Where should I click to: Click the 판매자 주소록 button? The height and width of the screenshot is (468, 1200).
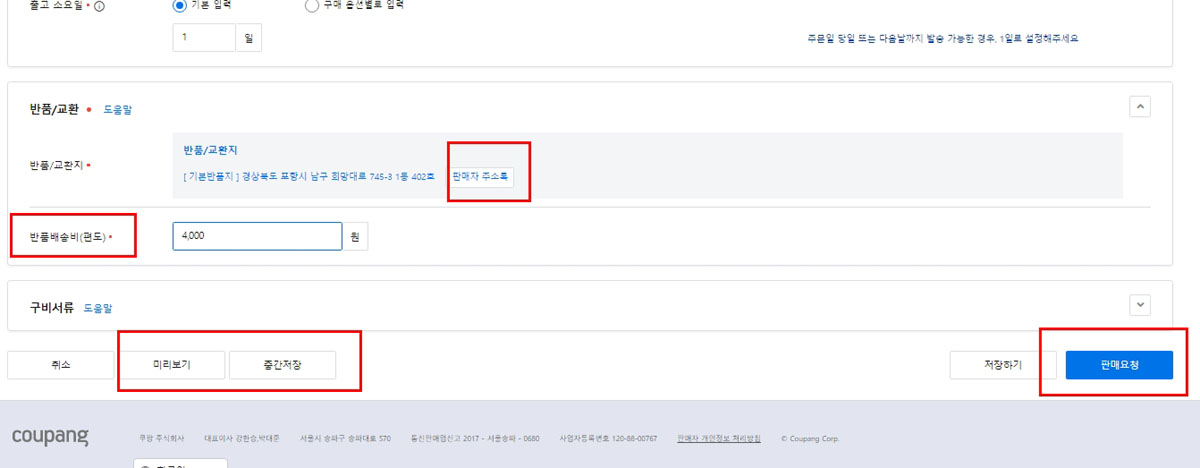click(481, 177)
